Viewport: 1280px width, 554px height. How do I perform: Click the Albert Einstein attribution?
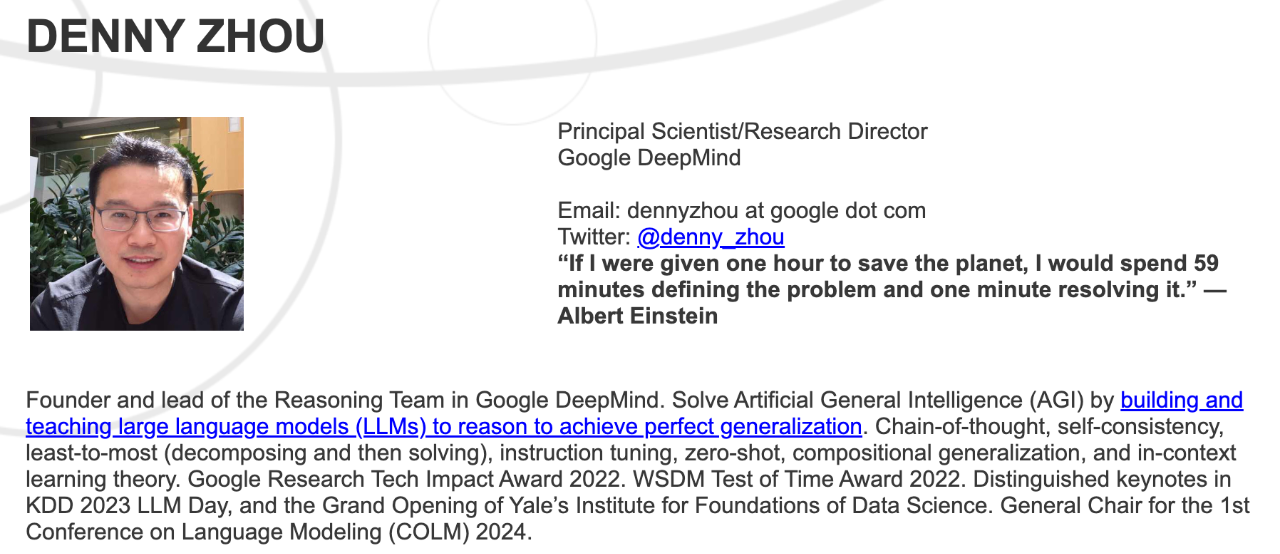pyautogui.click(x=637, y=316)
